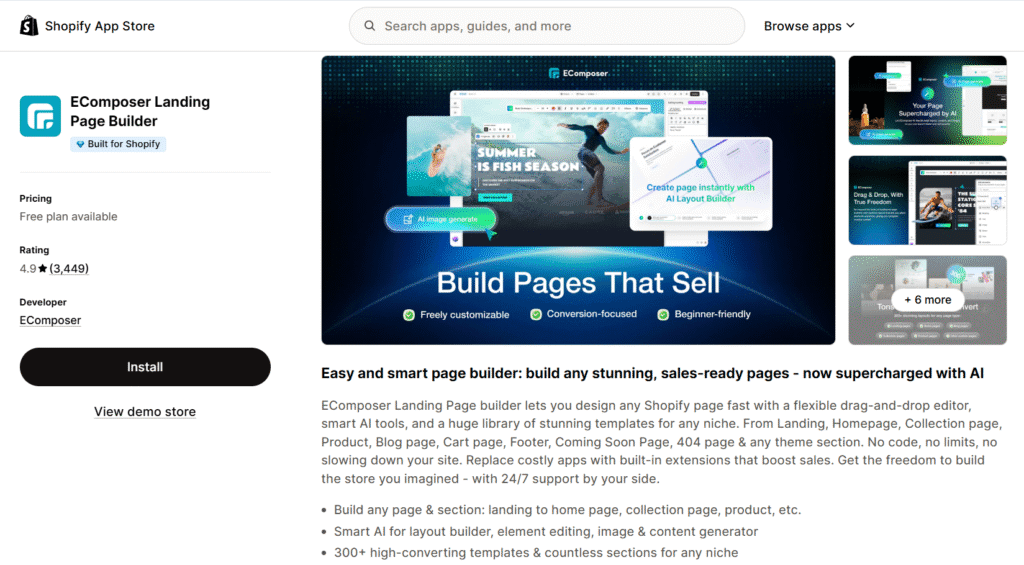The width and height of the screenshot is (1024, 565).
Task: Click the + 6 more screenshots button
Action: (x=927, y=300)
